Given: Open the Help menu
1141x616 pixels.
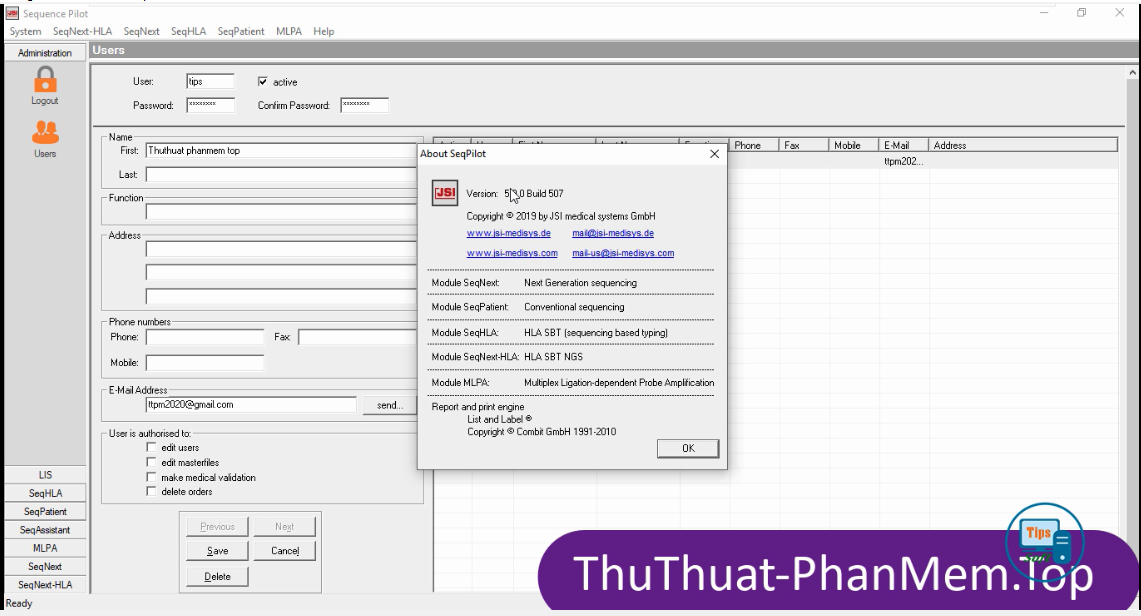Looking at the screenshot, I should click(x=324, y=31).
